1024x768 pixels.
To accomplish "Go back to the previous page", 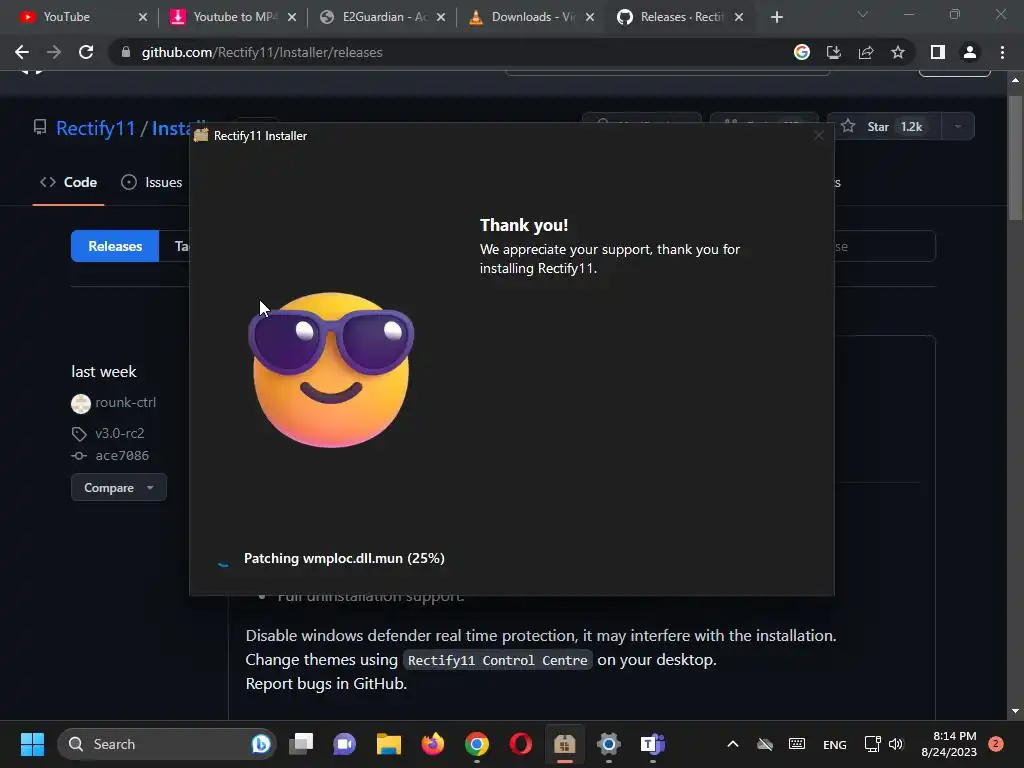I will coord(22,52).
